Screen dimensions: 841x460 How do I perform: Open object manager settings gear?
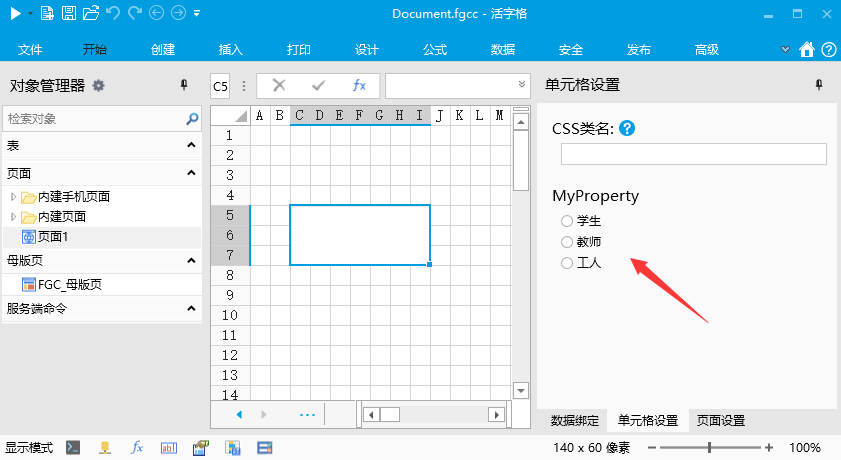pyautogui.click(x=98, y=85)
